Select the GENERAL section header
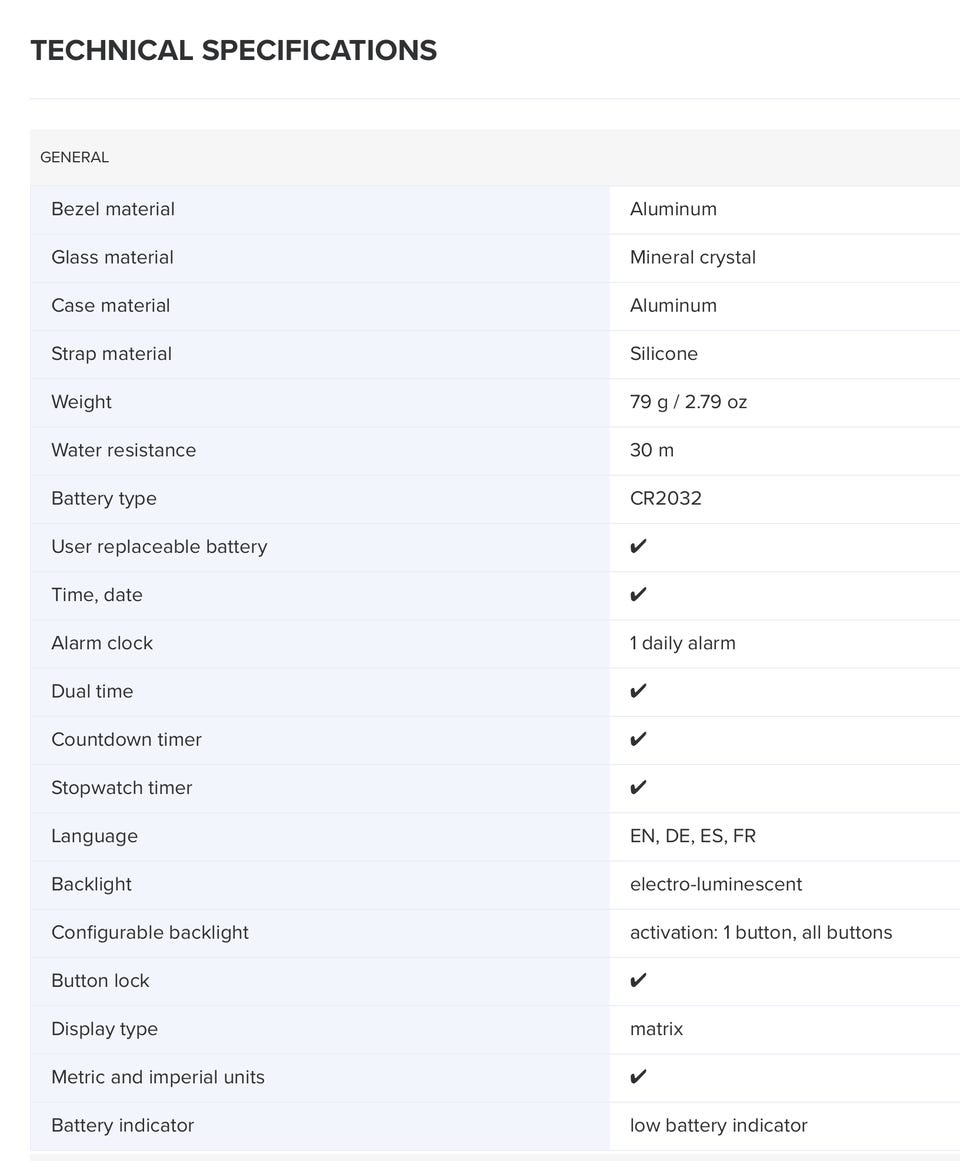Image resolution: width=960 pixels, height=1161 pixels. (x=75, y=157)
